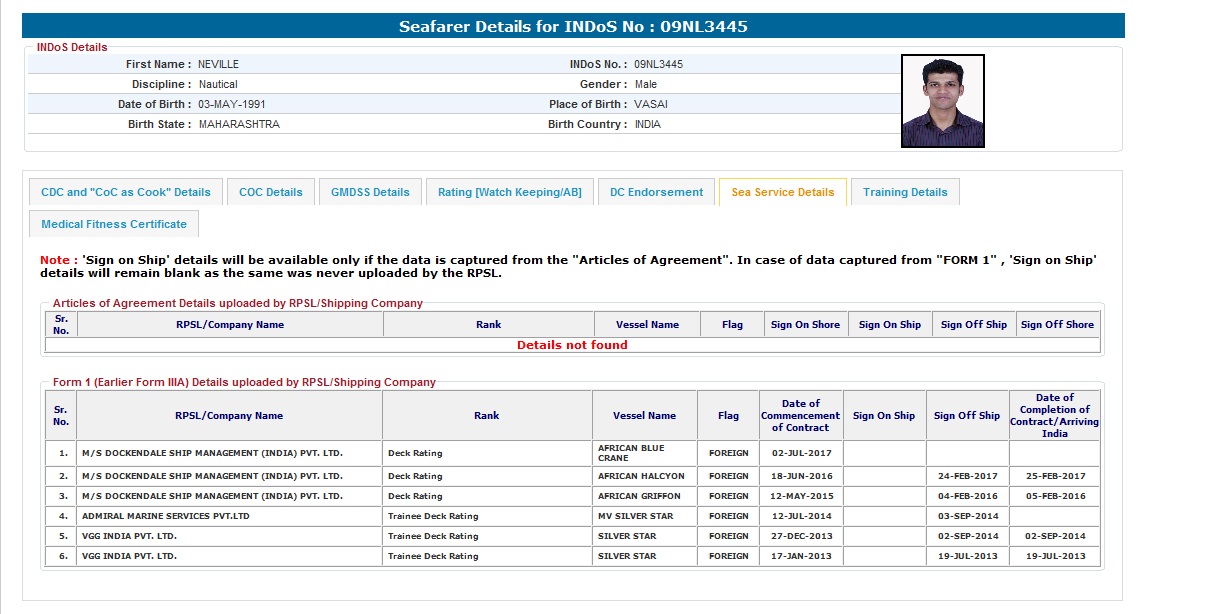Switch to Medical Fitness Certificate tab
Viewport: 1231px width, 614px height.
tap(114, 224)
